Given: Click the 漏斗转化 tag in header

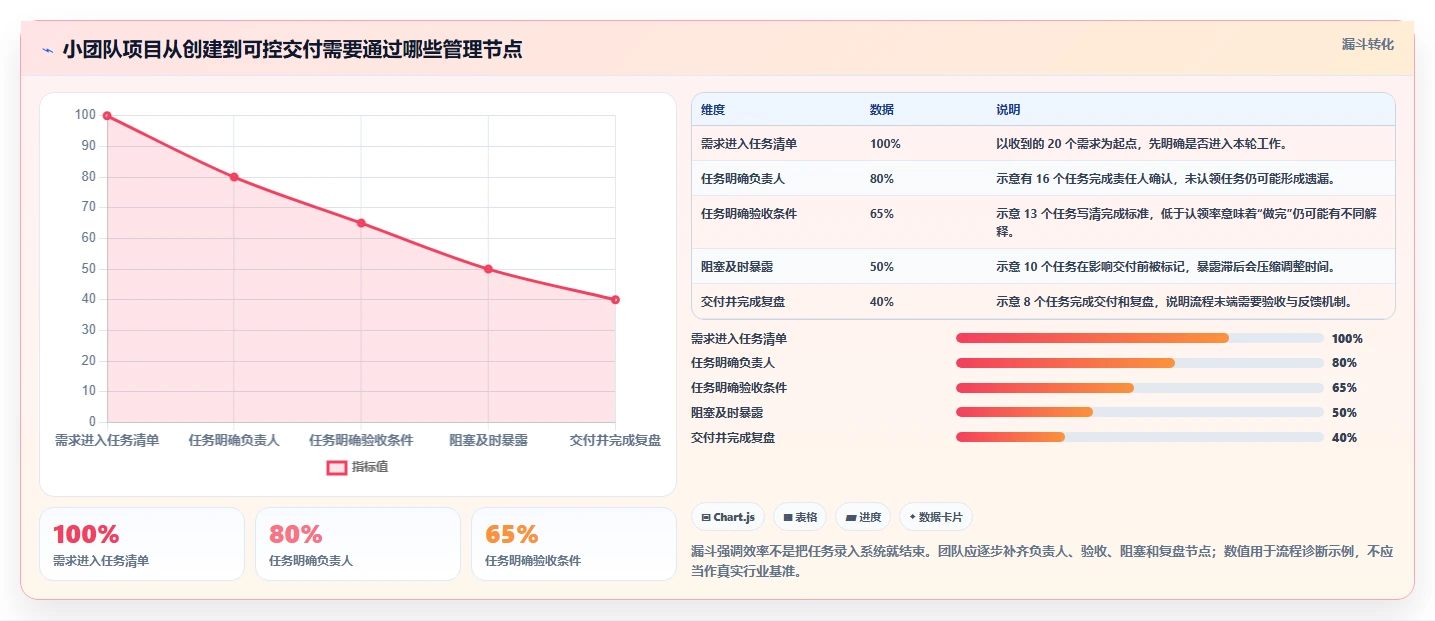Looking at the screenshot, I should point(1367,44).
